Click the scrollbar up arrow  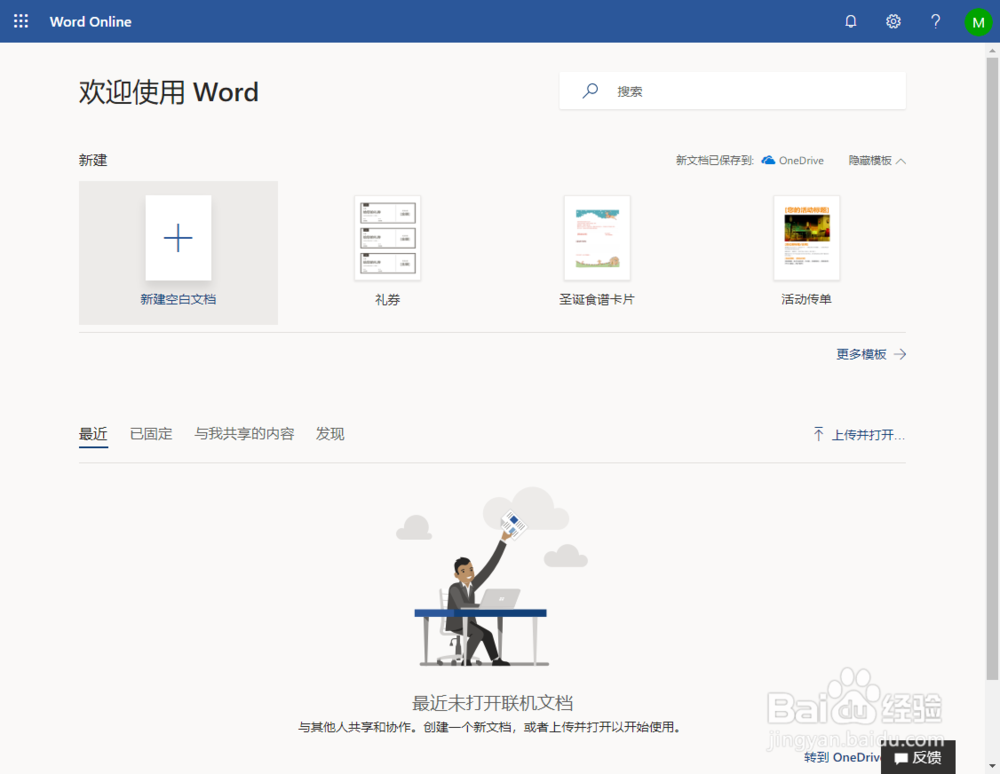point(992,50)
